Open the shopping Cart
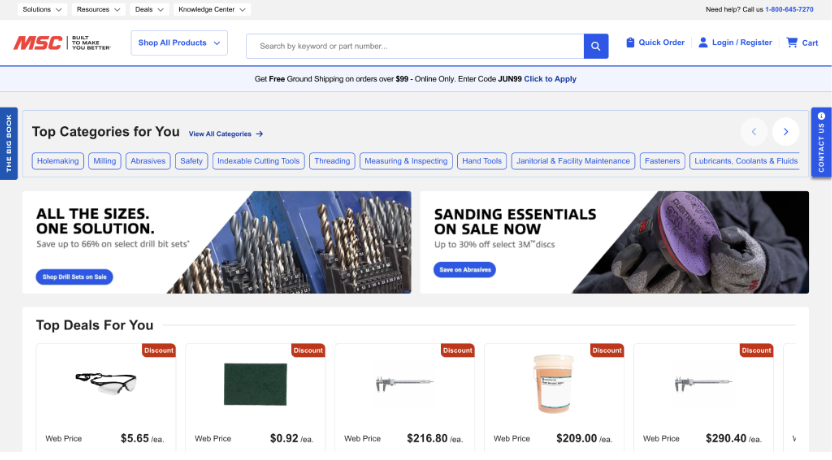The height and width of the screenshot is (460, 832). 802,42
